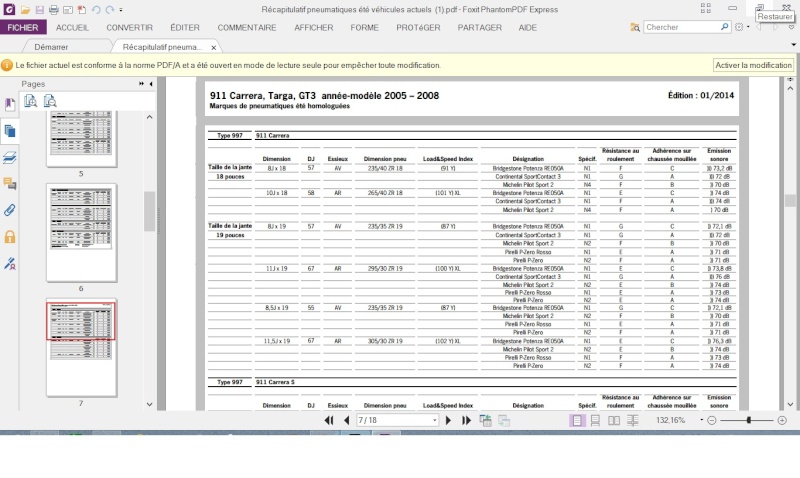Image resolution: width=800 pixels, height=478 pixels.
Task: Click the zoom slider handle
Action: (x=748, y=420)
